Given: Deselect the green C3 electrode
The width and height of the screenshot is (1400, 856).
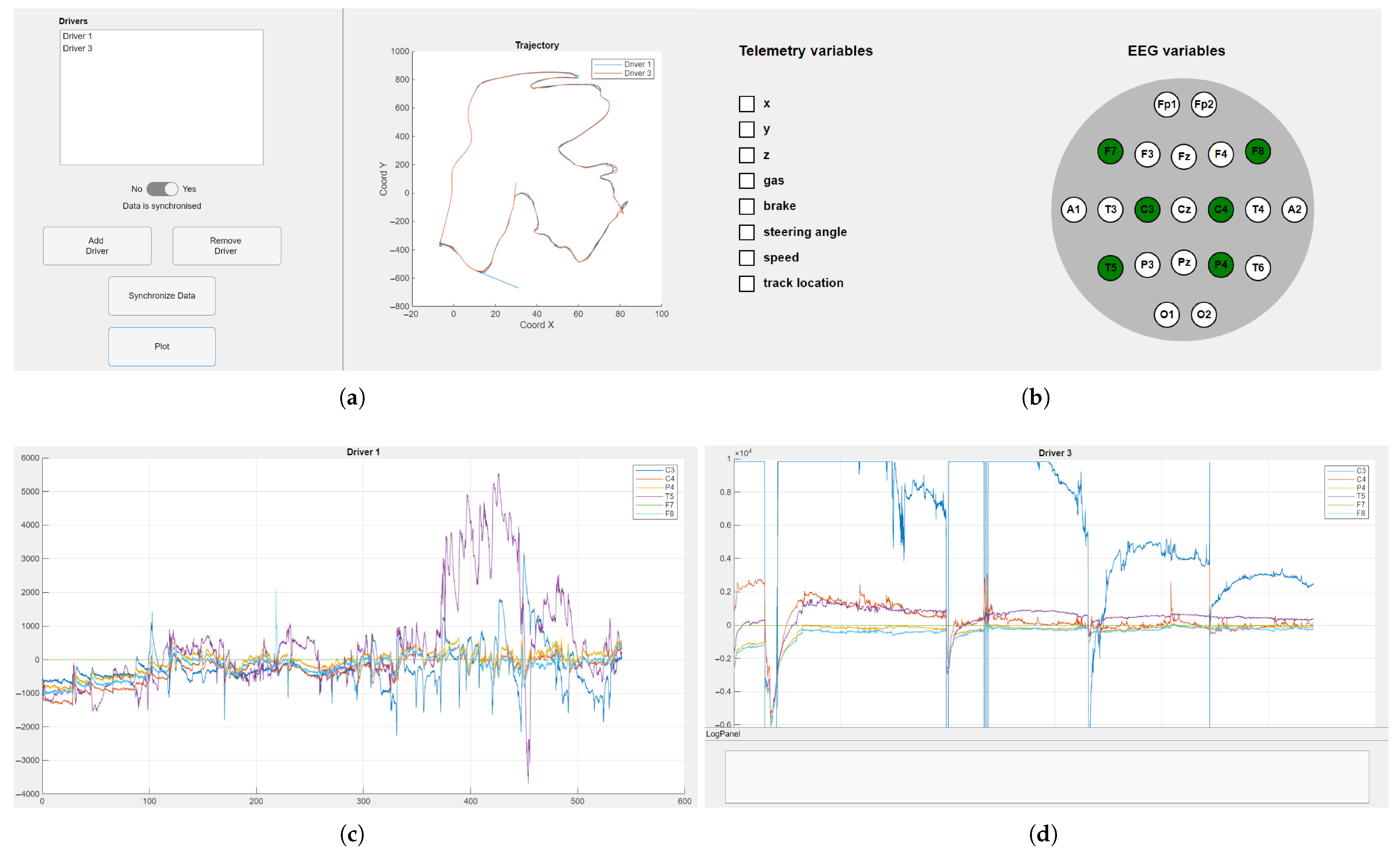Looking at the screenshot, I should pyautogui.click(x=1147, y=209).
